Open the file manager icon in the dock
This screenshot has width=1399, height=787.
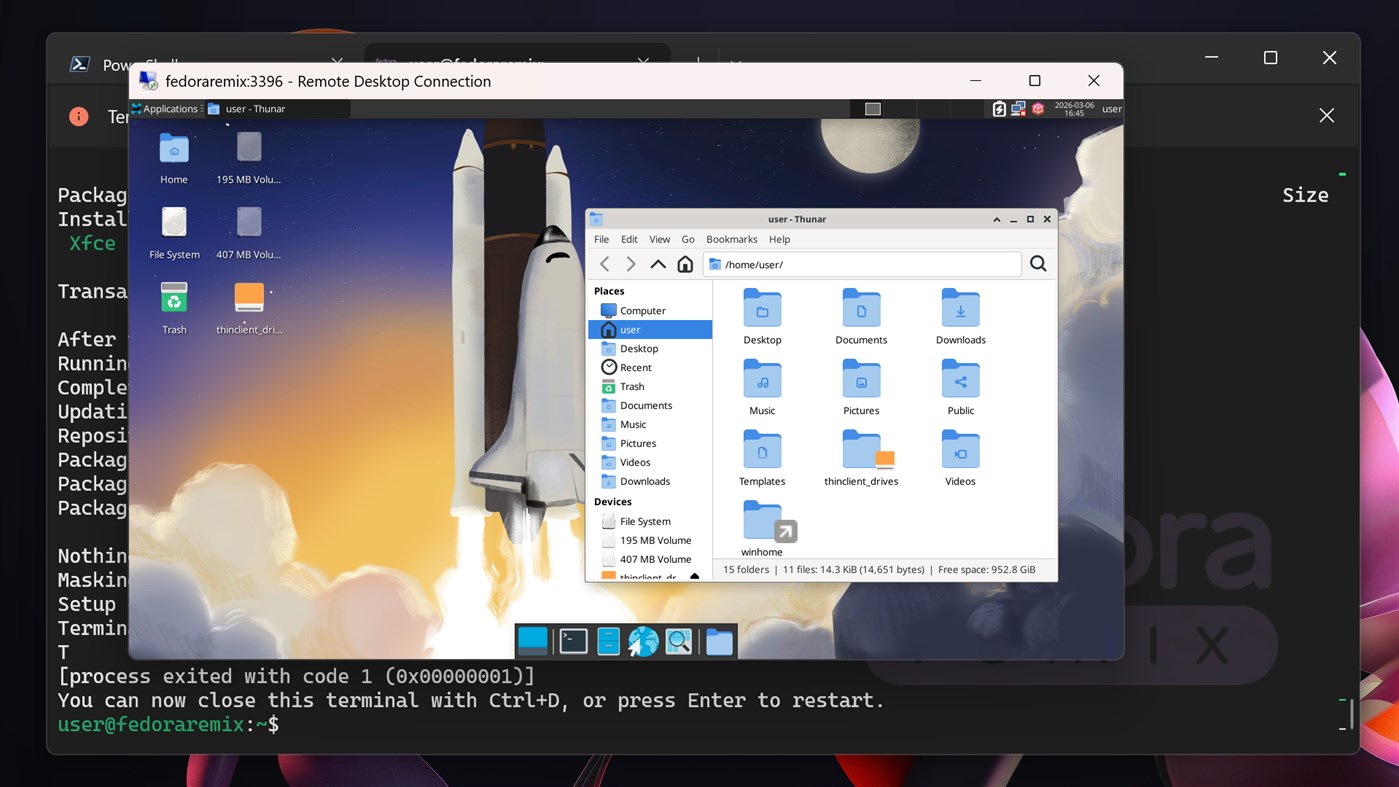(x=719, y=641)
